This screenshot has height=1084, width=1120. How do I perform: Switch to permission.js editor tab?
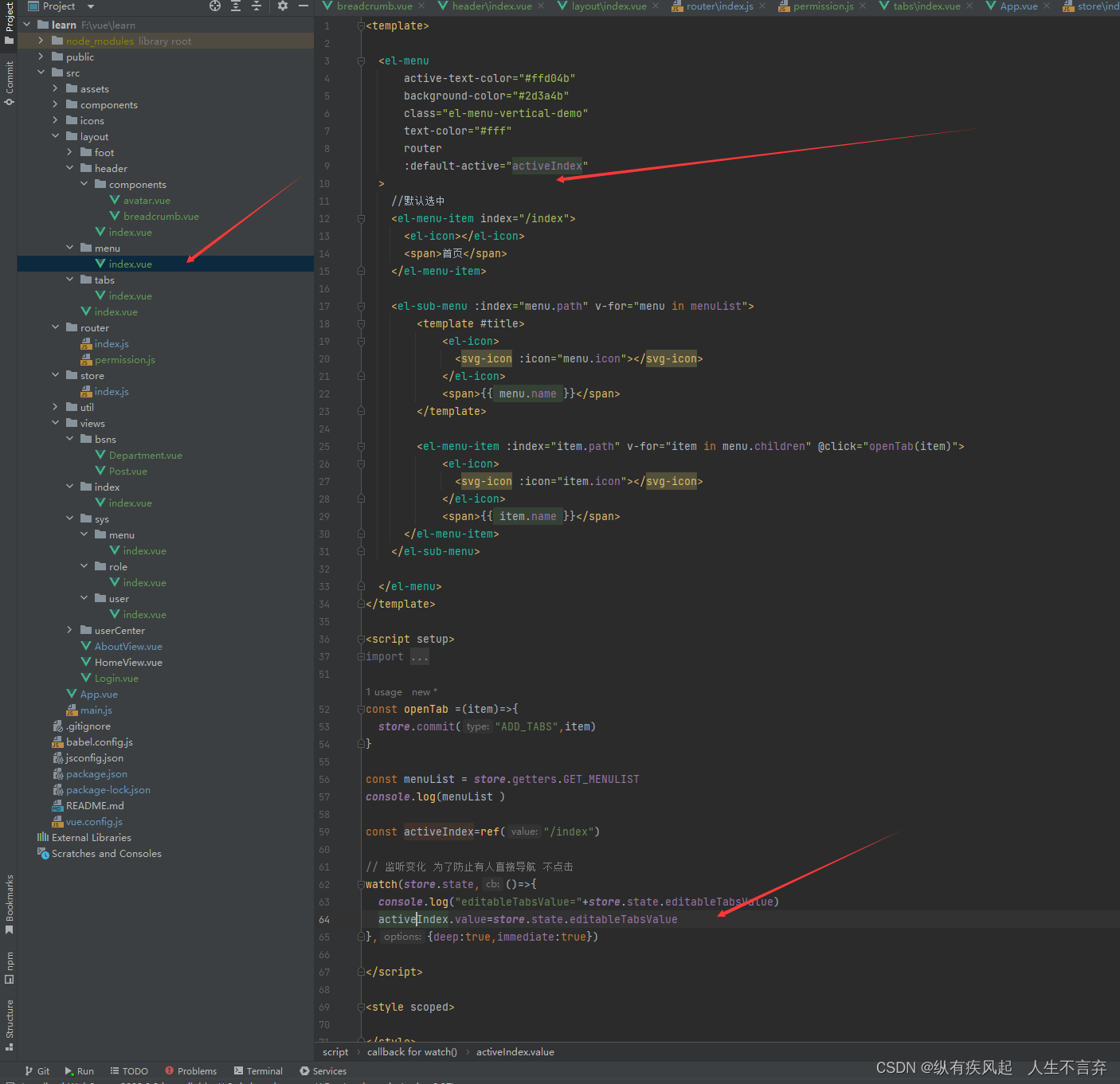coord(823,6)
